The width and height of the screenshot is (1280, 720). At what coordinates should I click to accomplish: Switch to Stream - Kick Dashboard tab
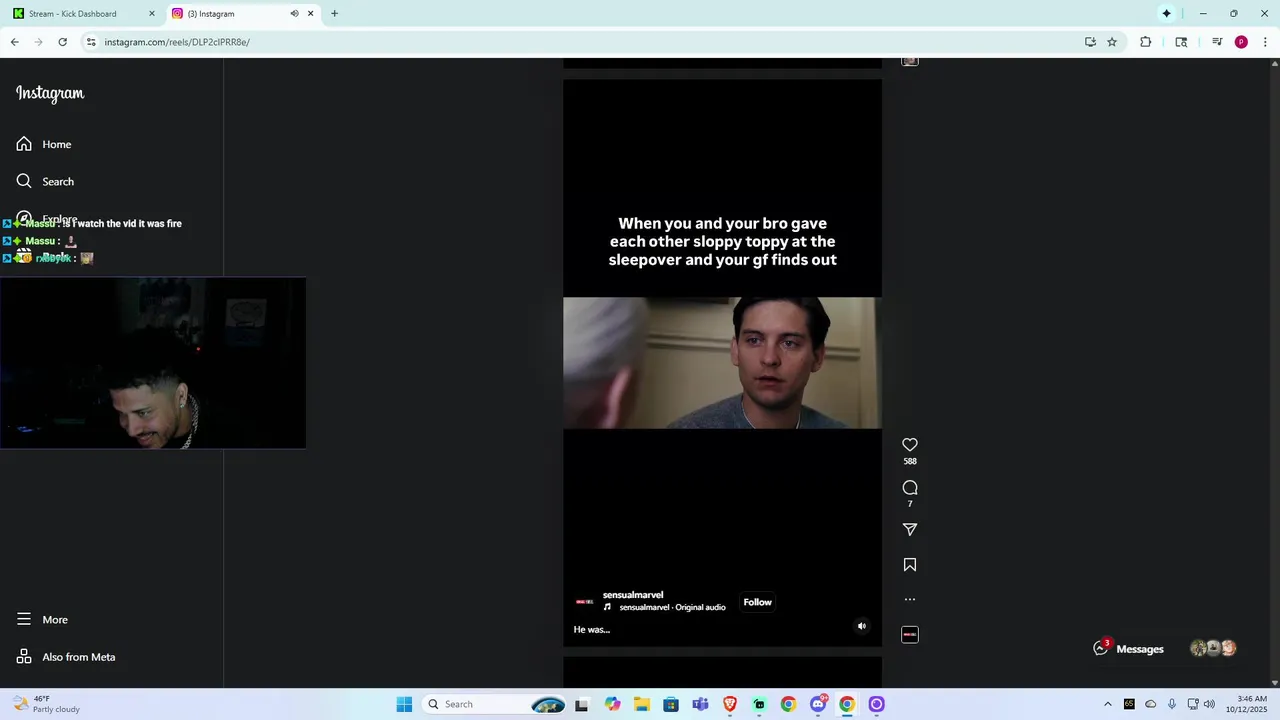[83, 14]
